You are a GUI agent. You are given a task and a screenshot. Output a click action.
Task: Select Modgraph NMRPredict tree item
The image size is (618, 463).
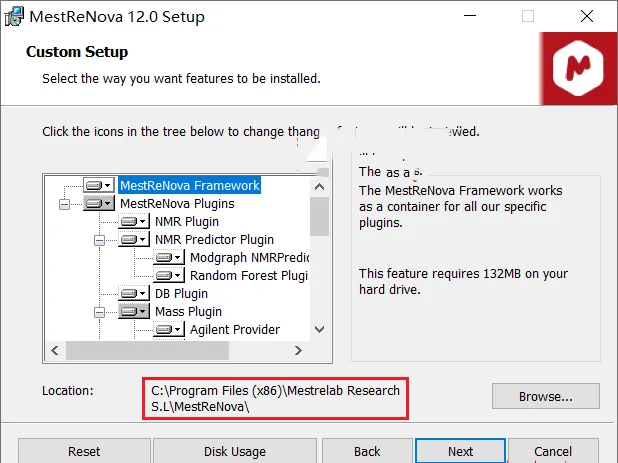[x=249, y=257]
